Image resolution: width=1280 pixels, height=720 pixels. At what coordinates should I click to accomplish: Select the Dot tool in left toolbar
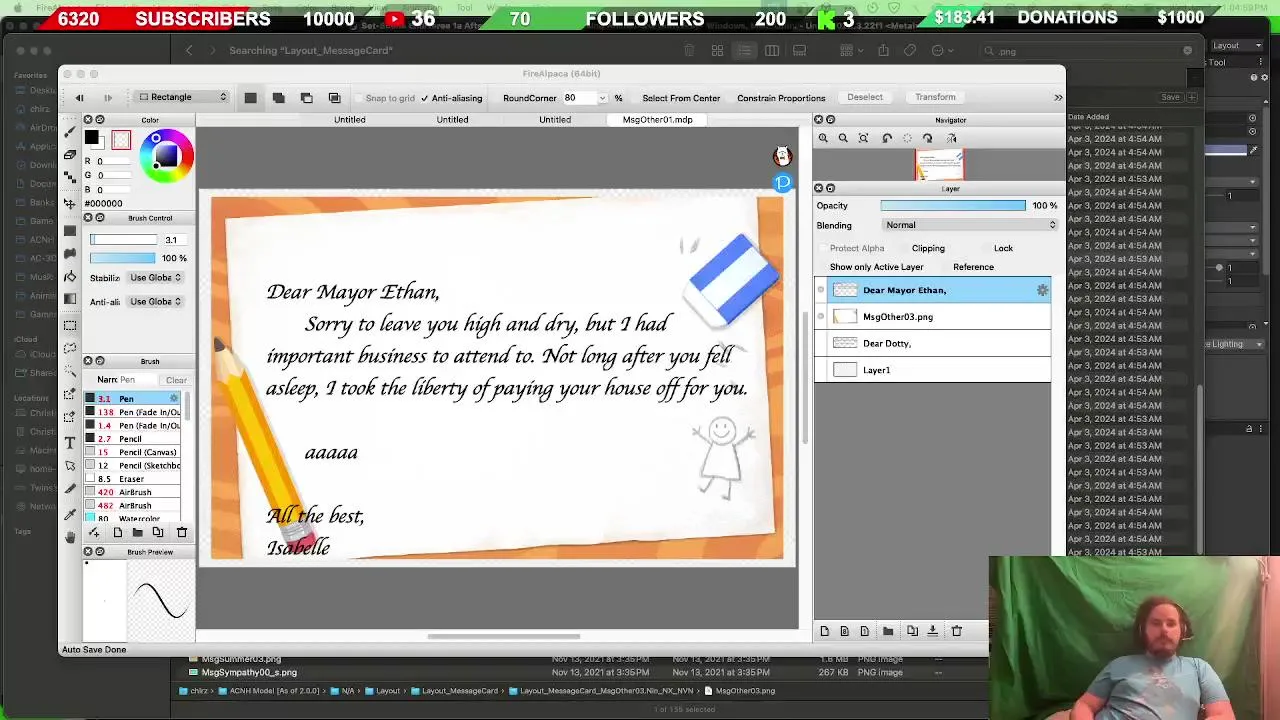coord(70,177)
